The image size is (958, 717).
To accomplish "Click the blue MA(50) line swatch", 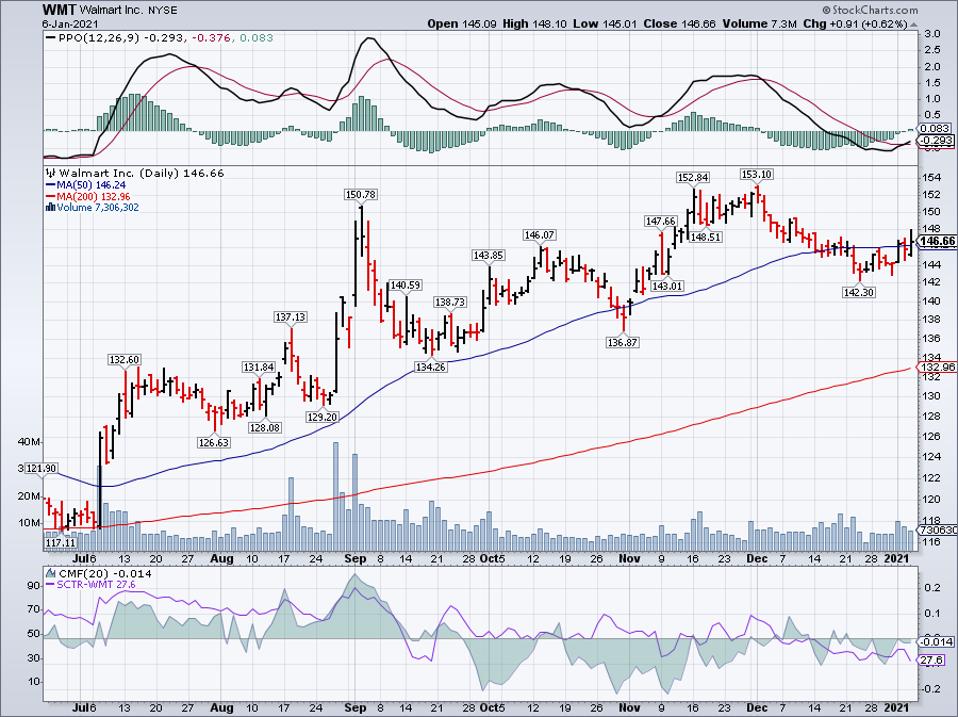I will [49, 185].
